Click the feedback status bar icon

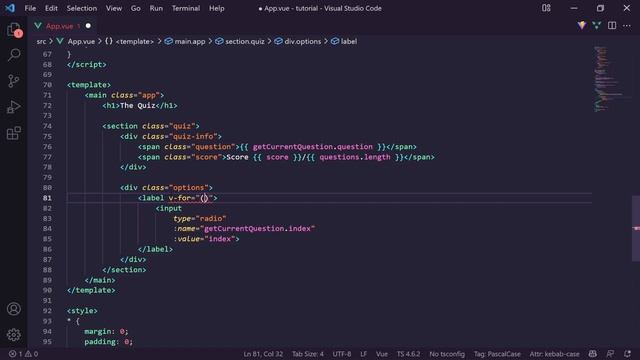click(610, 354)
